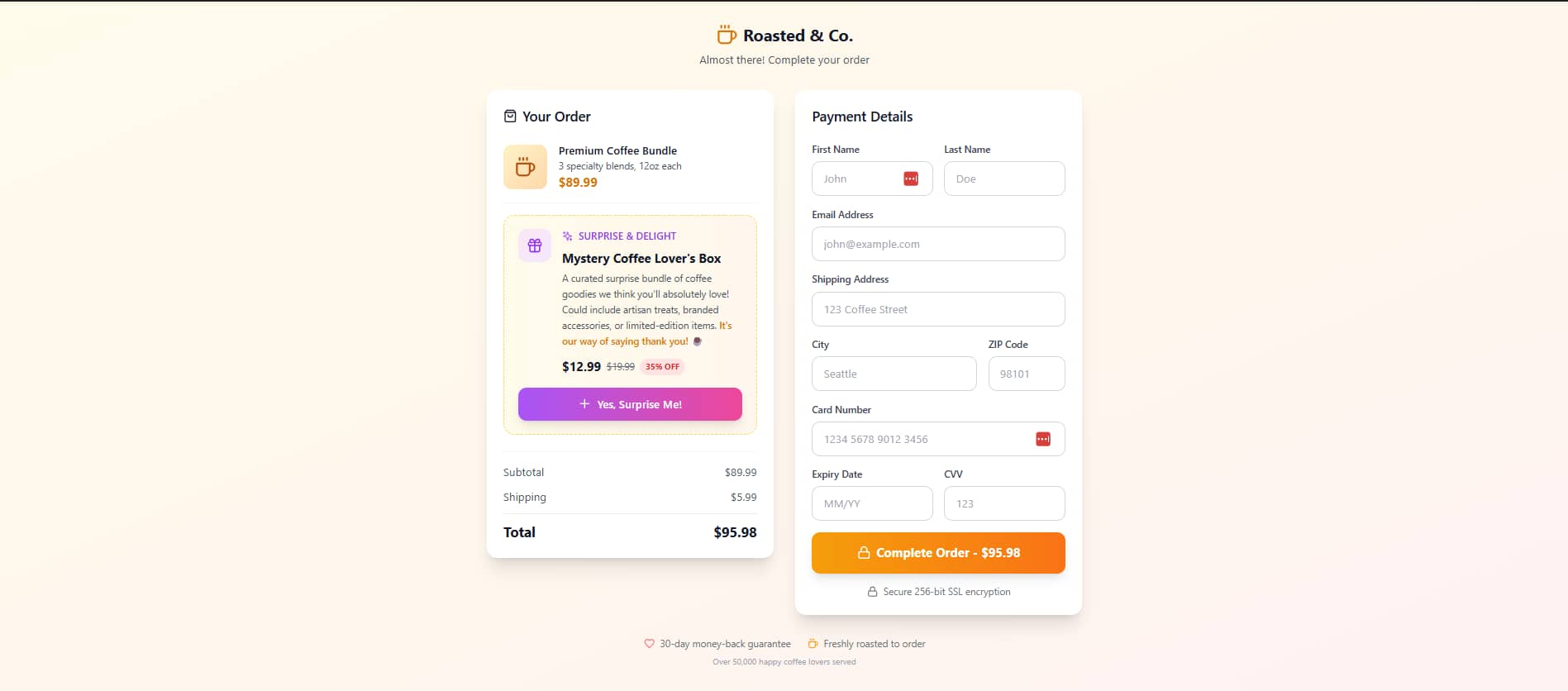Focus the Last Name input field
The height and width of the screenshot is (691, 1568).
pyautogui.click(x=1004, y=179)
